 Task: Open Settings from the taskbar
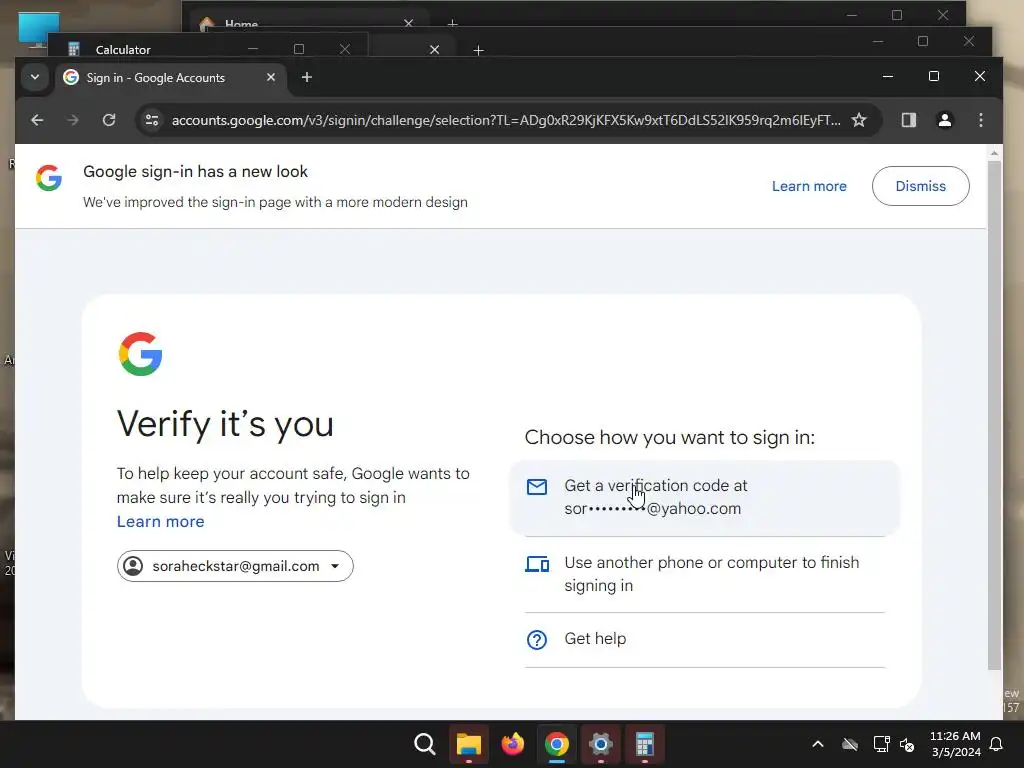(600, 744)
